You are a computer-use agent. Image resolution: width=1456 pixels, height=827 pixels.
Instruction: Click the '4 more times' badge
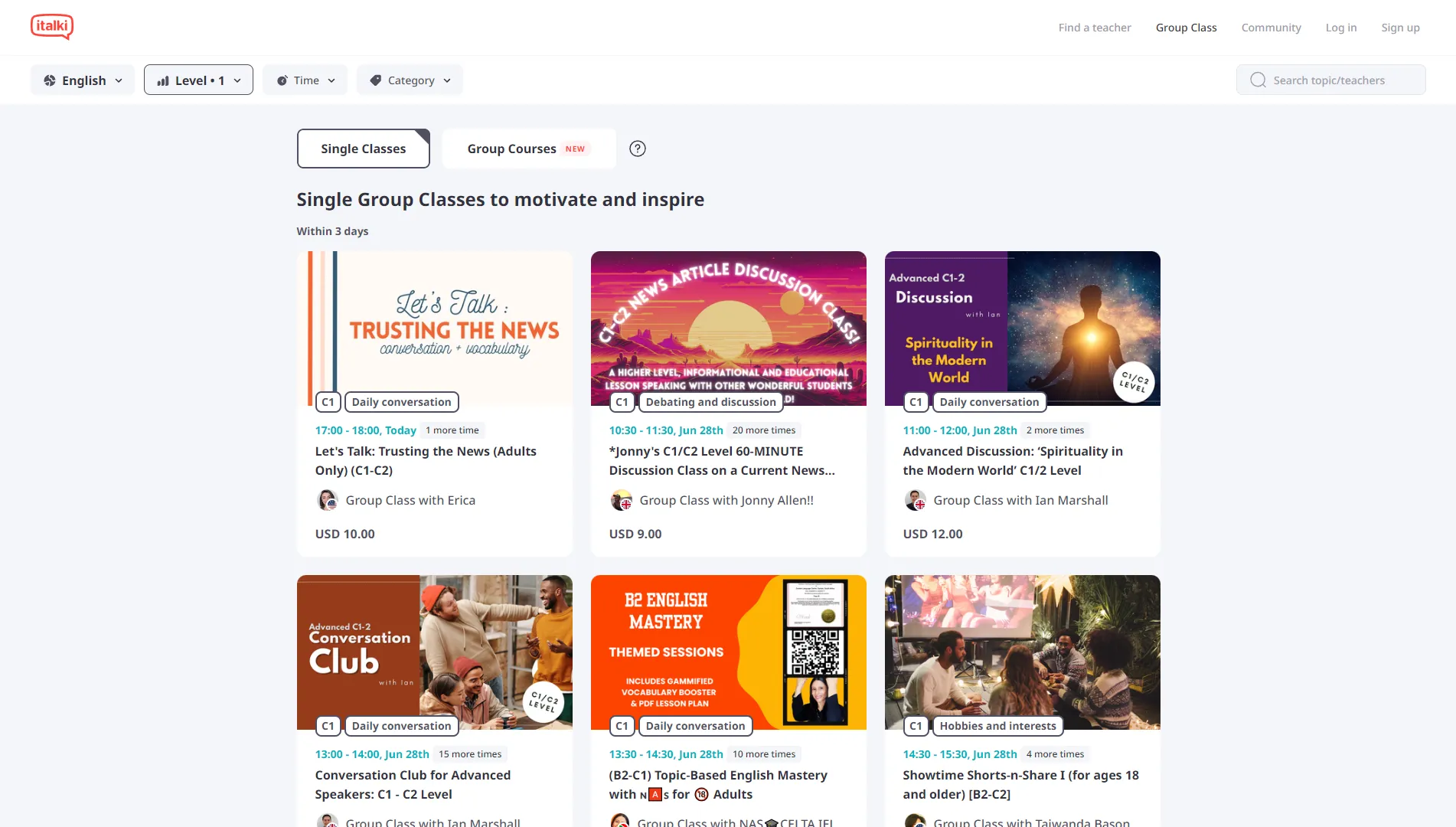(1056, 754)
